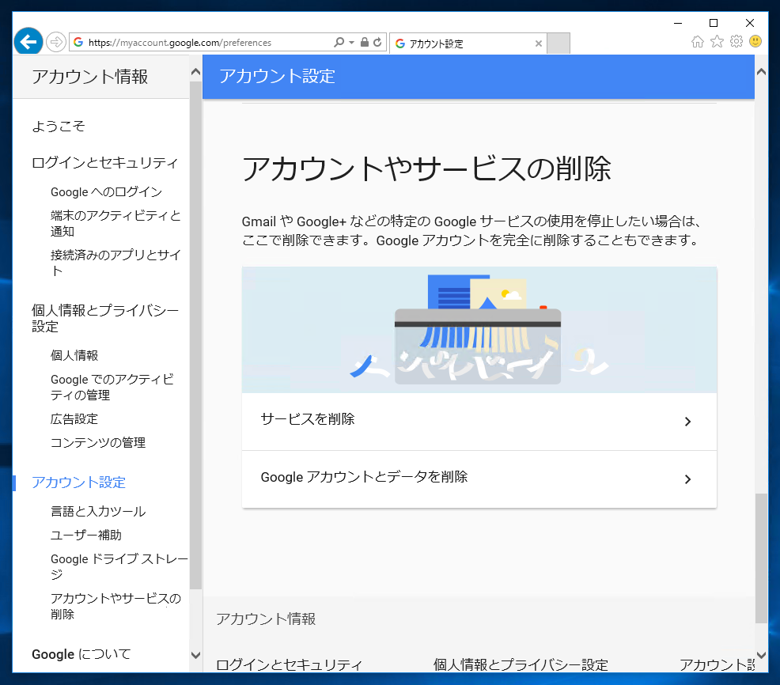780x685 pixels.
Task: Open 言語と入力ツール sidebar link
Action: [x=98, y=511]
